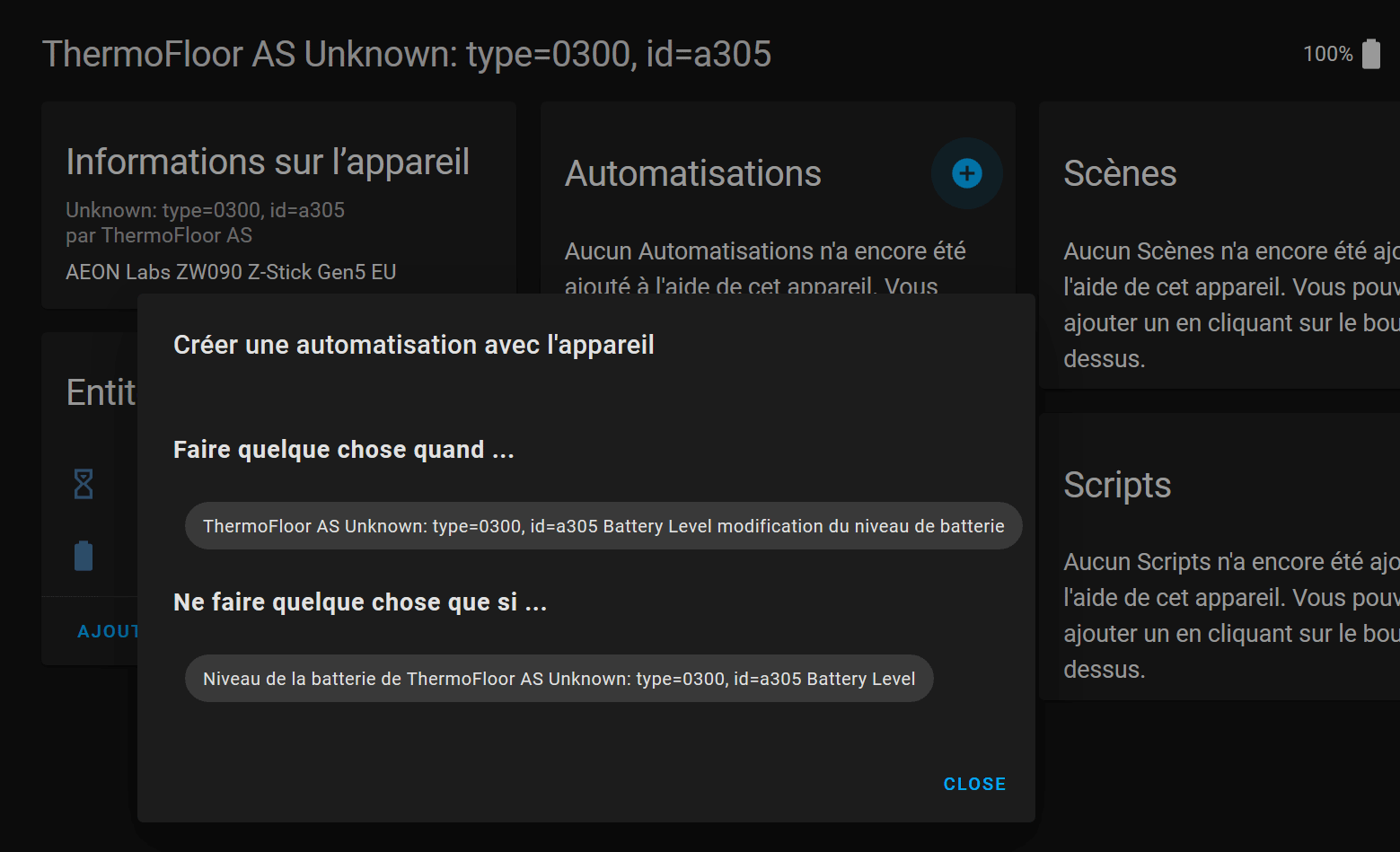
Task: Close the automation dialog with CLOSE
Action: point(974,784)
